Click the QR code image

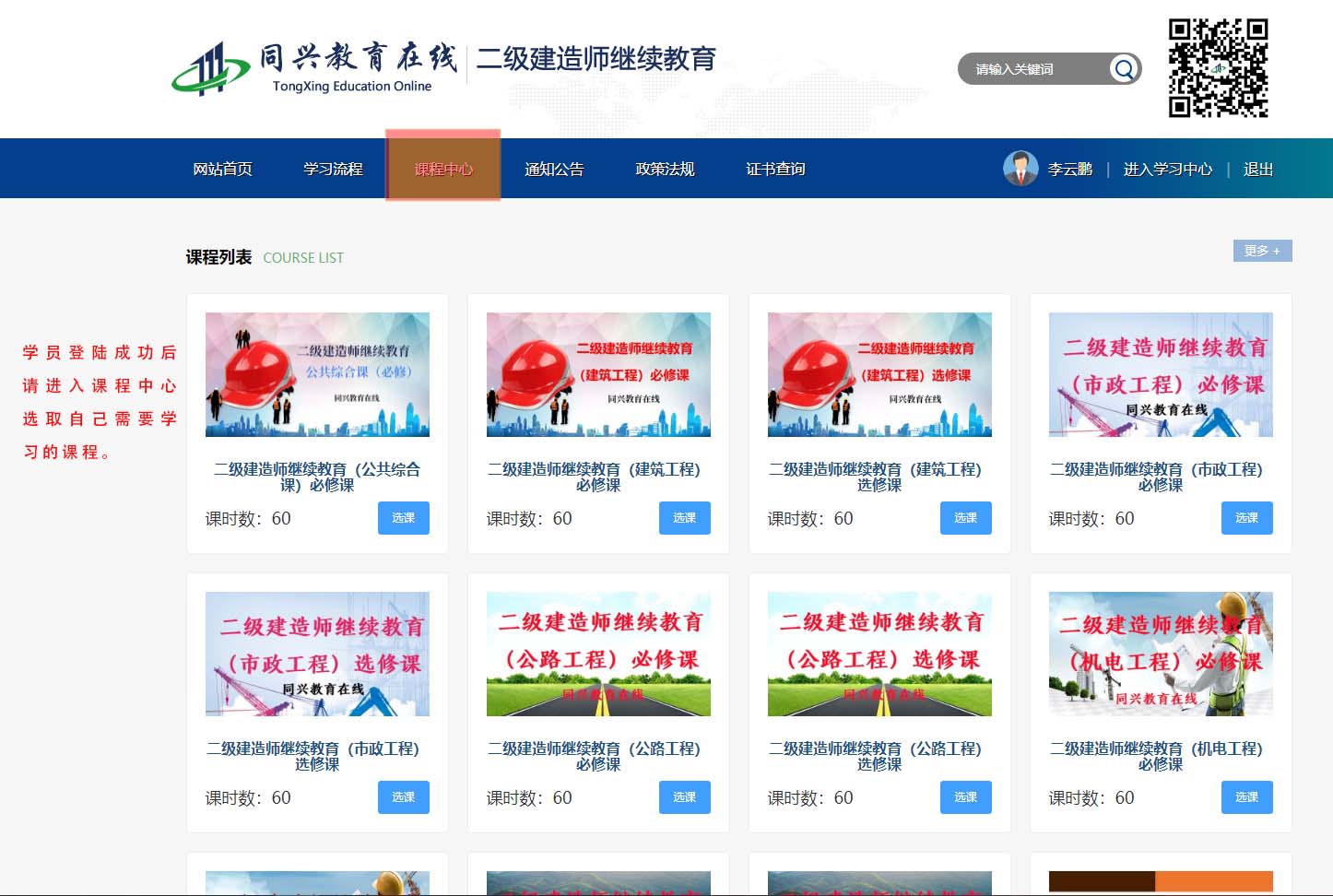point(1218,67)
